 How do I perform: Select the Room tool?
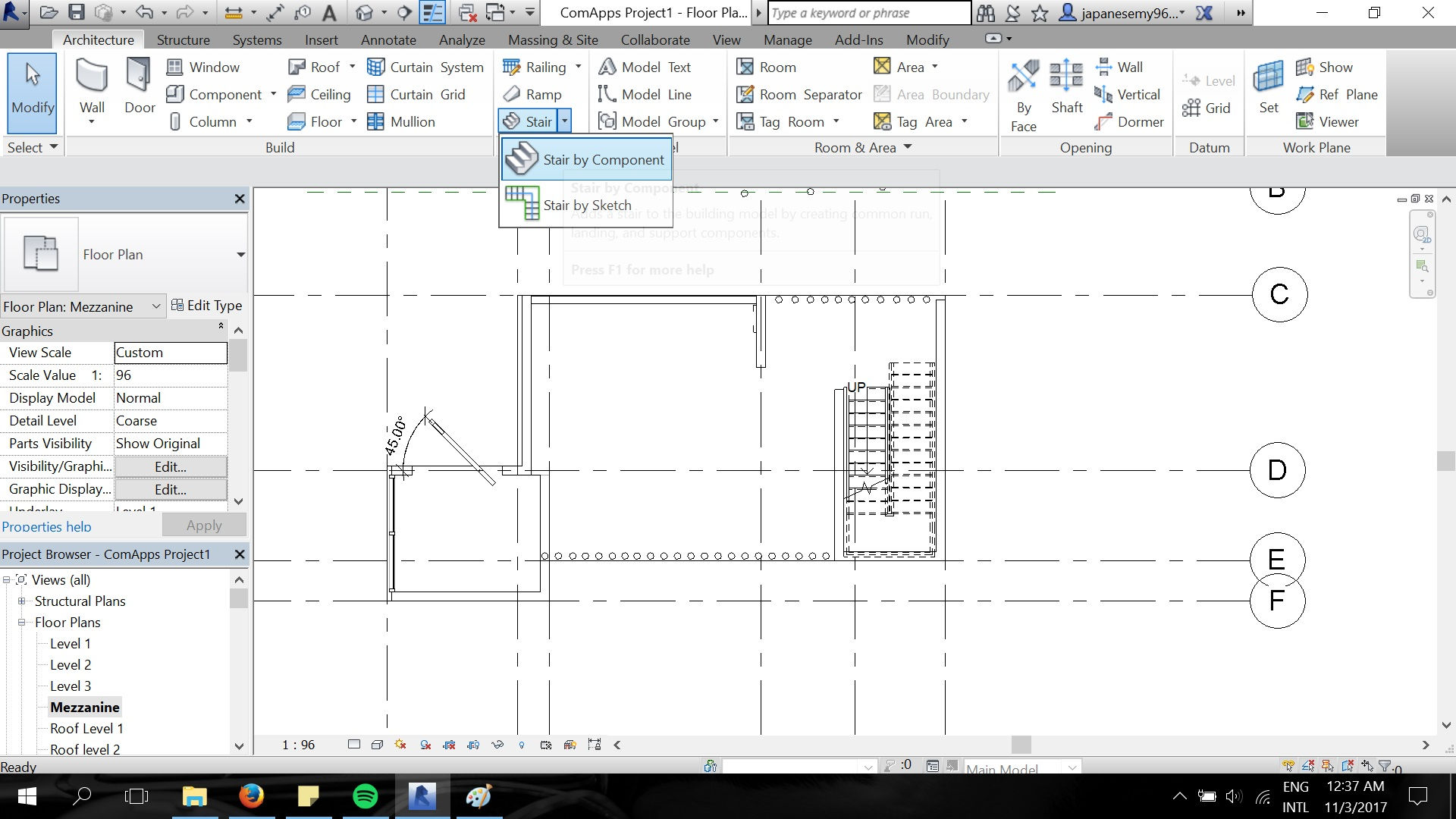(x=767, y=67)
